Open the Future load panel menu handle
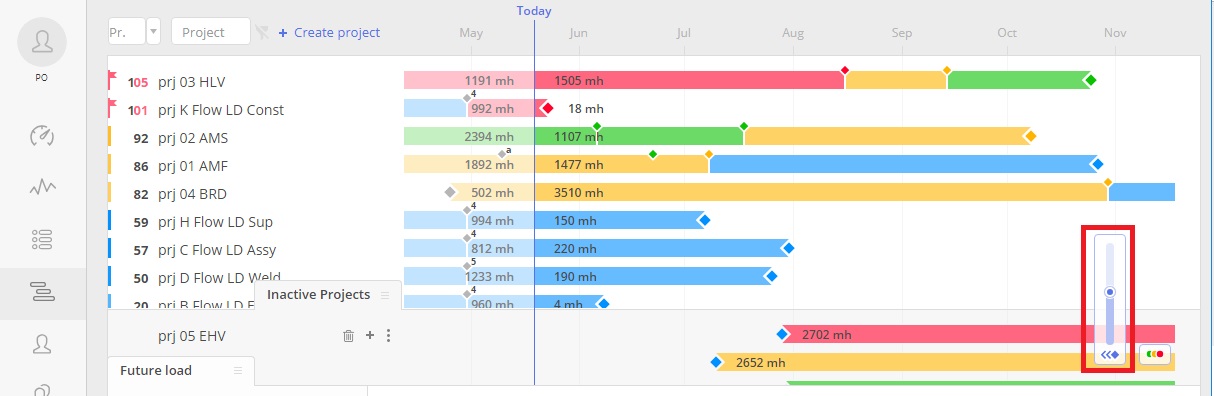This screenshot has width=1214, height=396. 238,370
